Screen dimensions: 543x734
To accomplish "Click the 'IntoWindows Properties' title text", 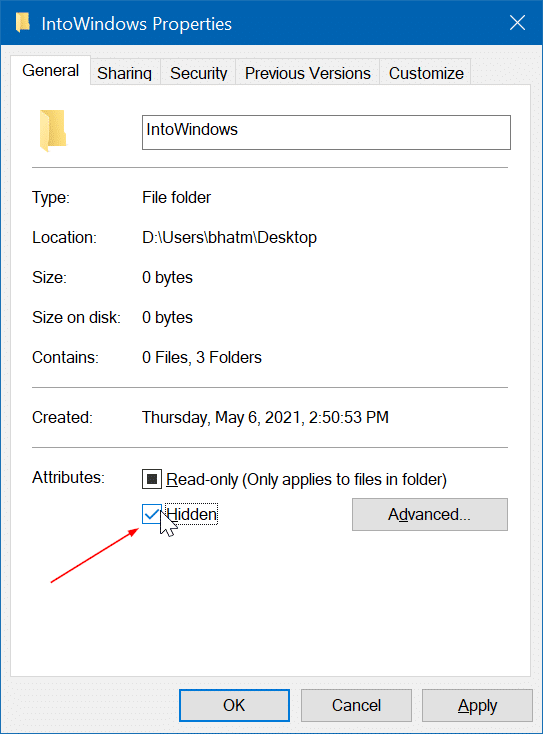I will [x=137, y=24].
